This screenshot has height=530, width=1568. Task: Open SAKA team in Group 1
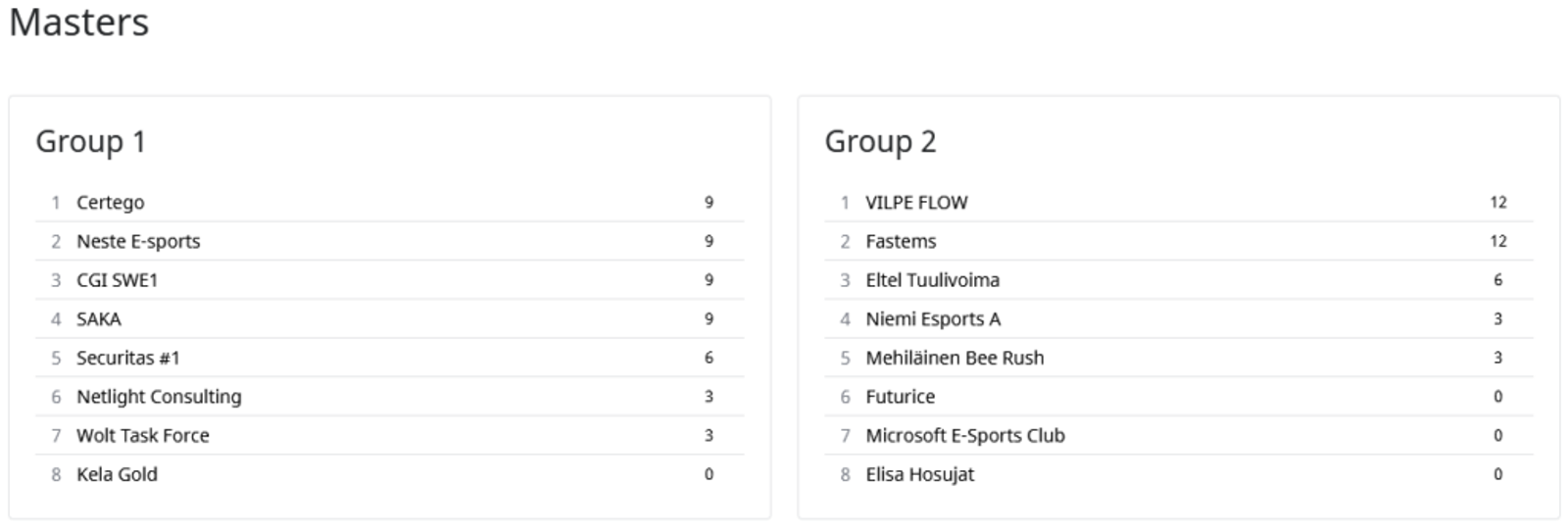(99, 319)
